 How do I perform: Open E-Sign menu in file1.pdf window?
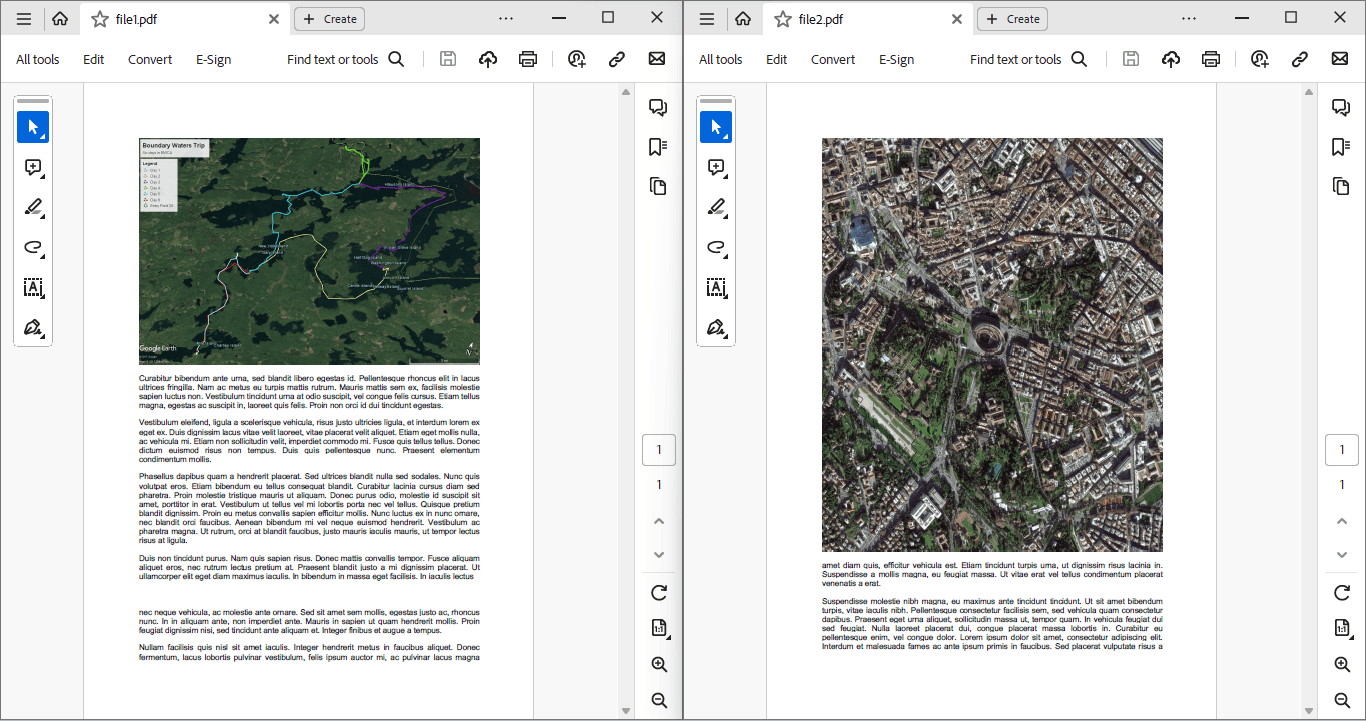[x=214, y=59]
